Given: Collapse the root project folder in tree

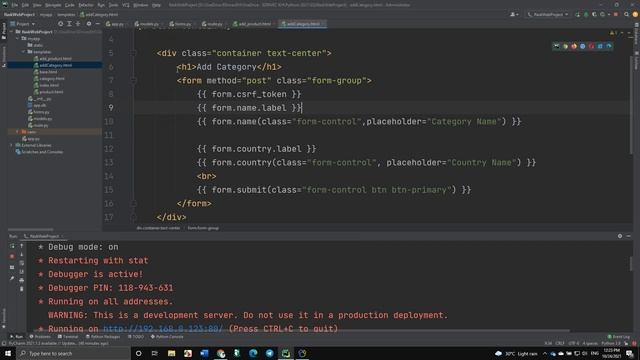Looking at the screenshot, I should click(x=12, y=32).
